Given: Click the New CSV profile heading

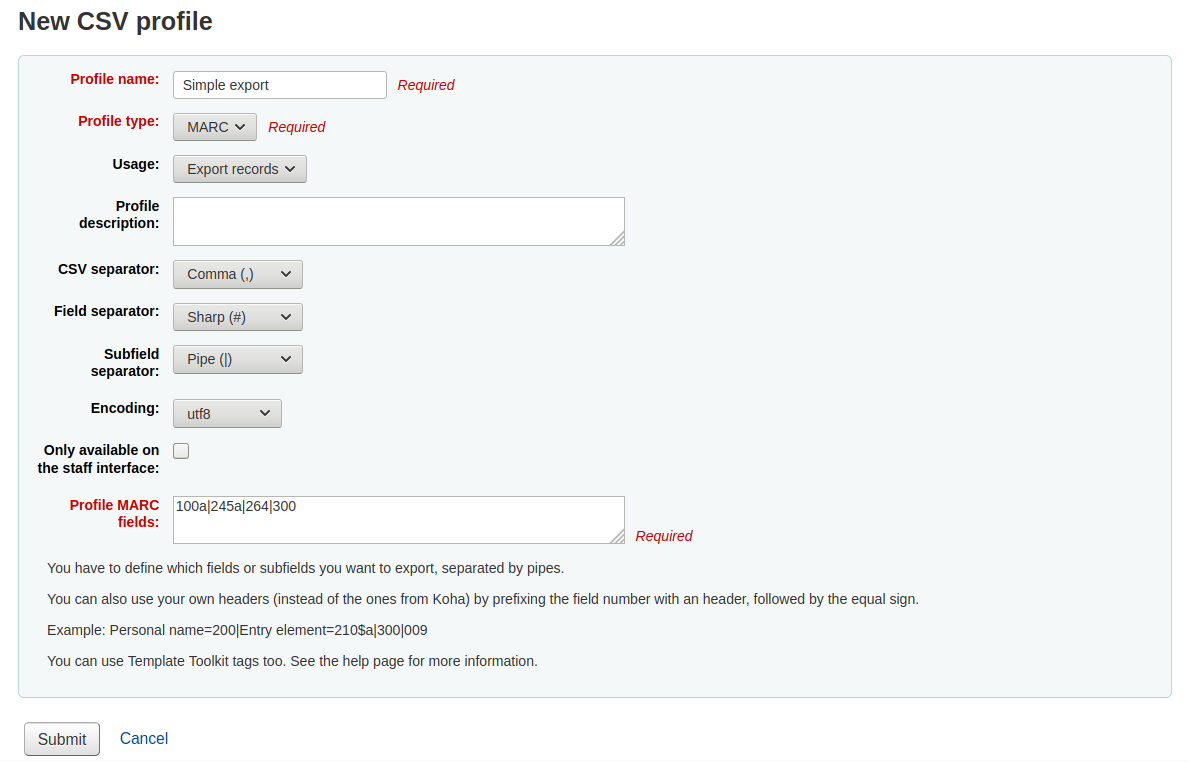Looking at the screenshot, I should tap(115, 21).
